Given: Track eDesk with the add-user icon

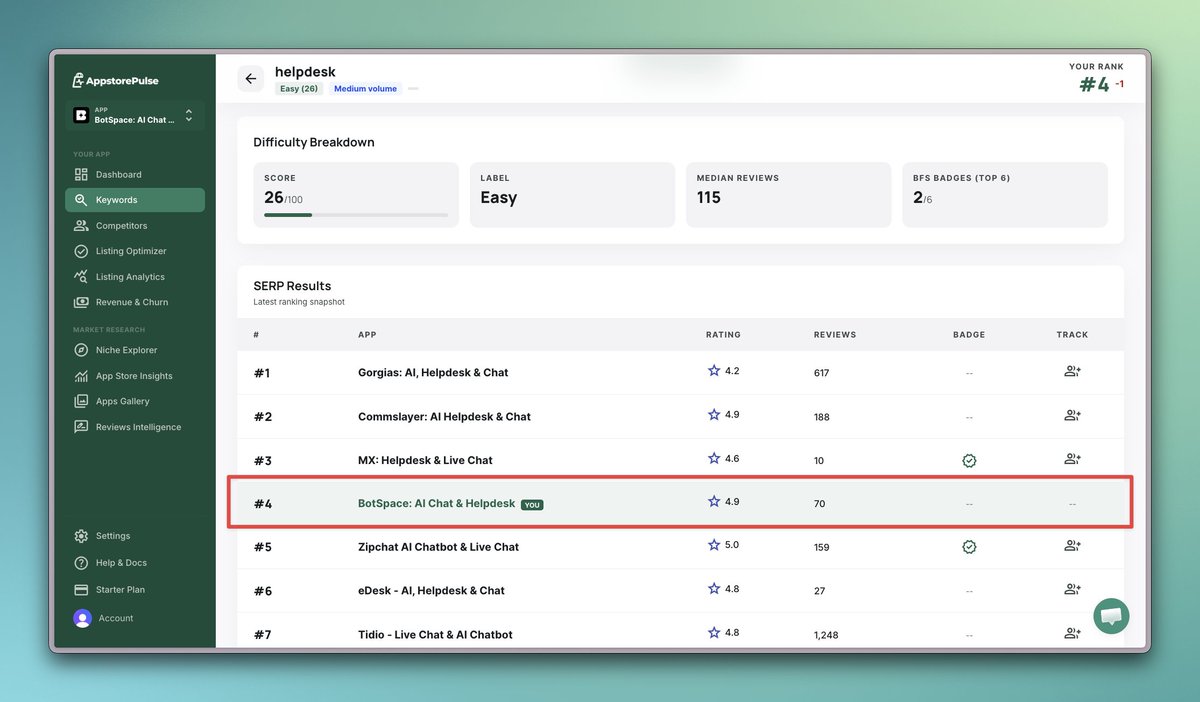Looking at the screenshot, I should point(1072,590).
